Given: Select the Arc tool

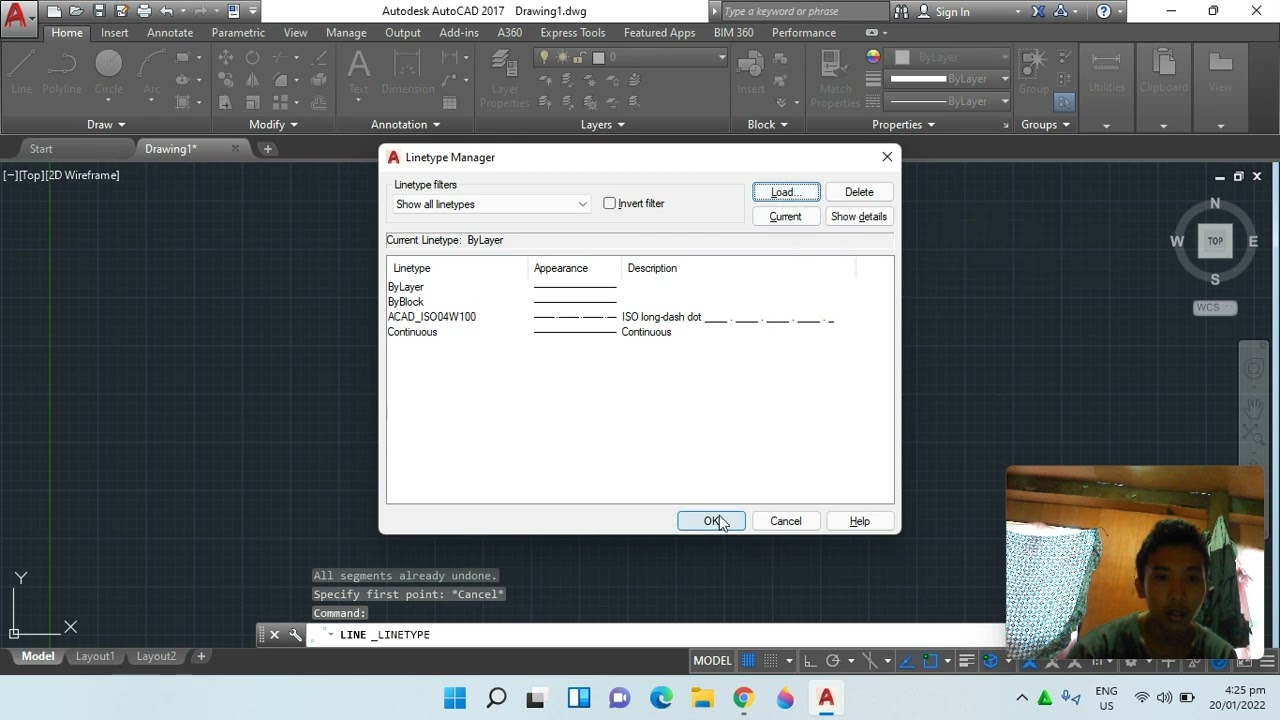Looking at the screenshot, I should pos(152,73).
